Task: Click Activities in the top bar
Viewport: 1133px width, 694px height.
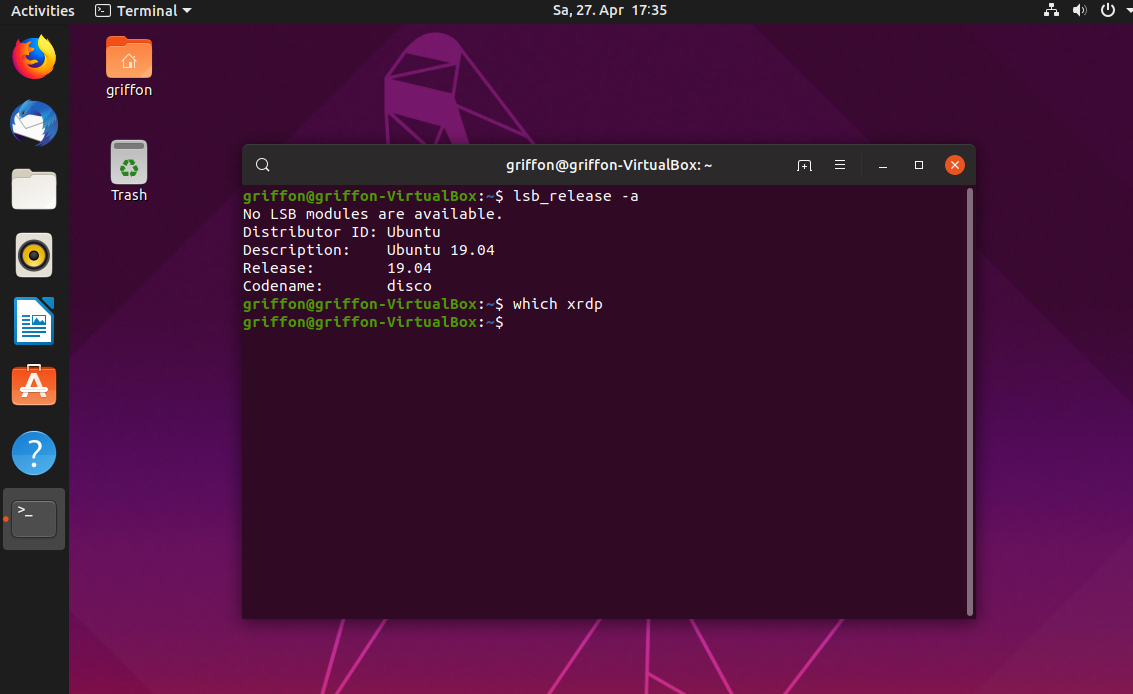Action: pyautogui.click(x=44, y=11)
